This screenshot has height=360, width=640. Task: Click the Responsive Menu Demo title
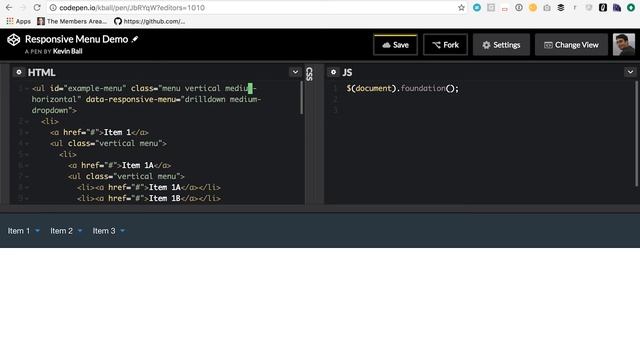pyautogui.click(x=76, y=39)
